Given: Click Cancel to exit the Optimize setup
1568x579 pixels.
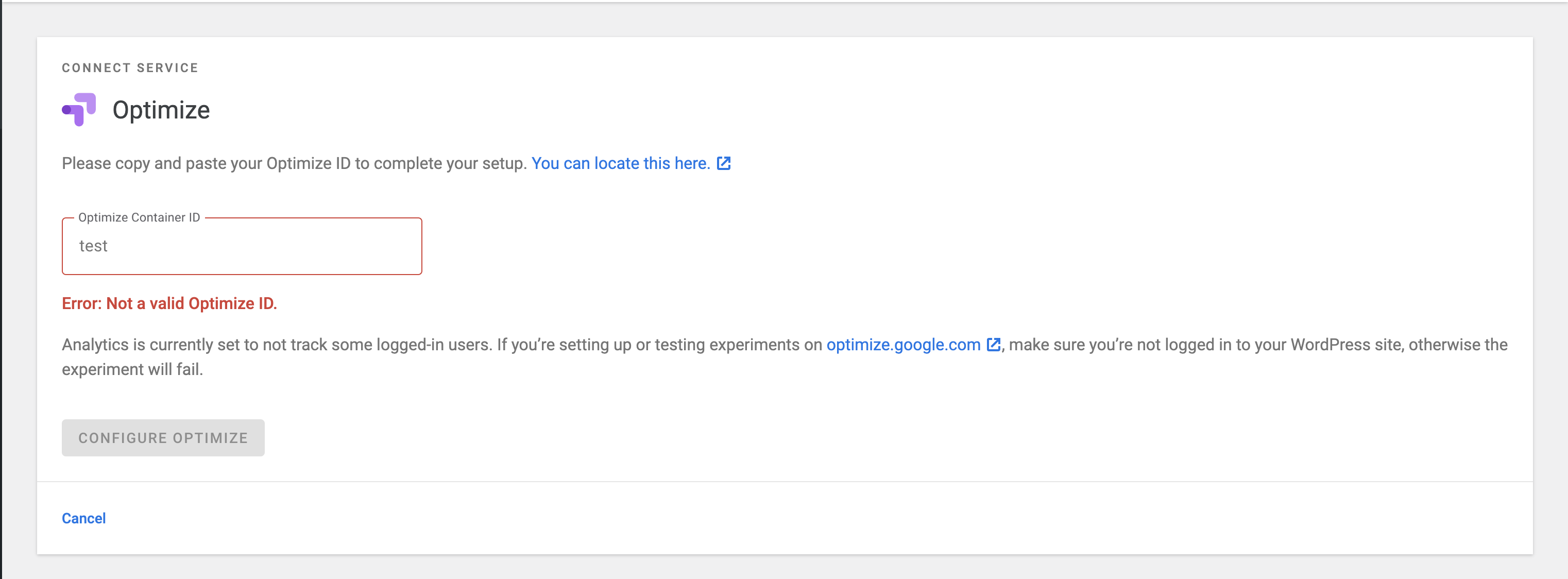Looking at the screenshot, I should pos(83,518).
